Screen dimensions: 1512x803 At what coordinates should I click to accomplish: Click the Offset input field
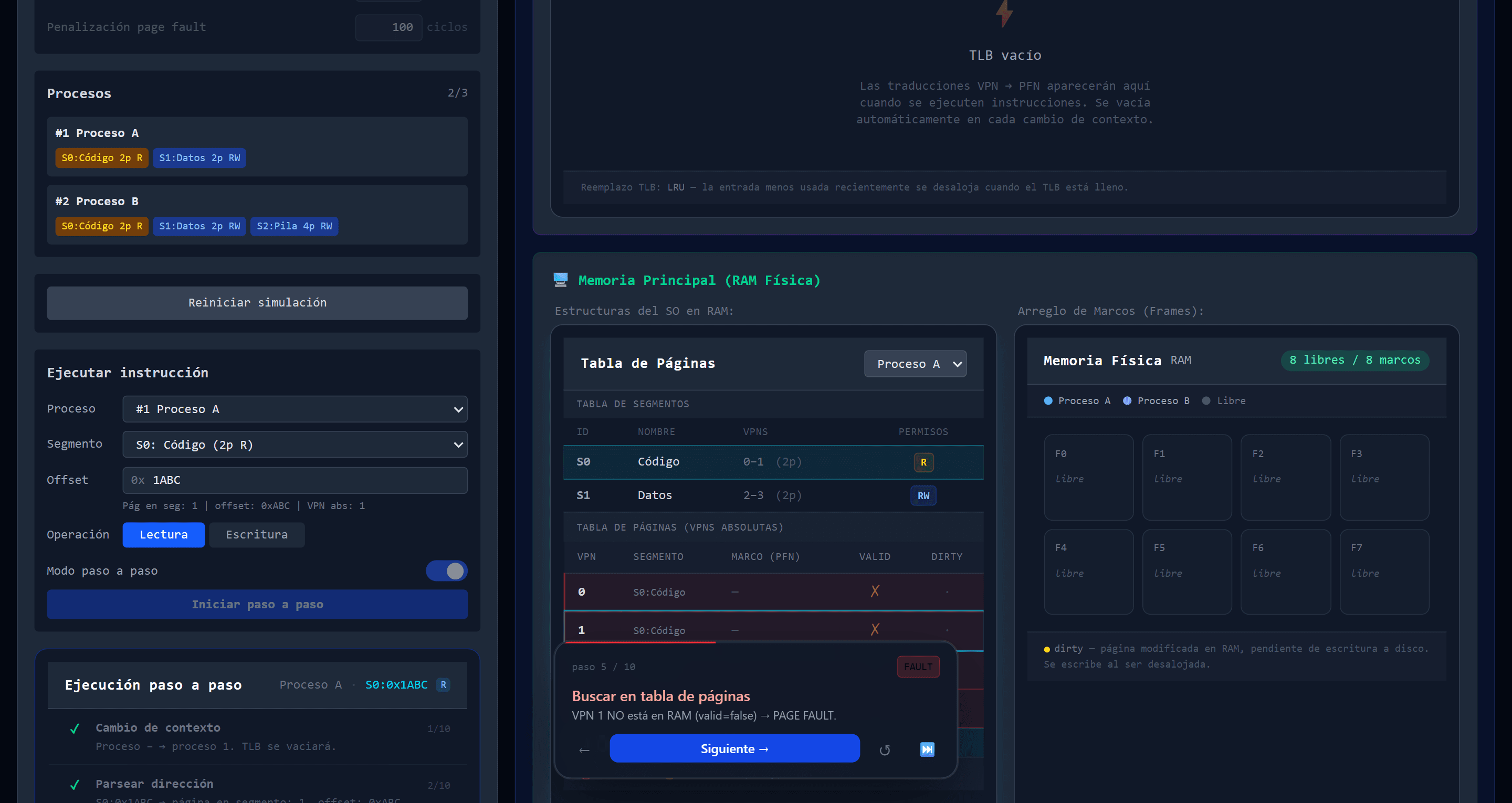(x=295, y=480)
